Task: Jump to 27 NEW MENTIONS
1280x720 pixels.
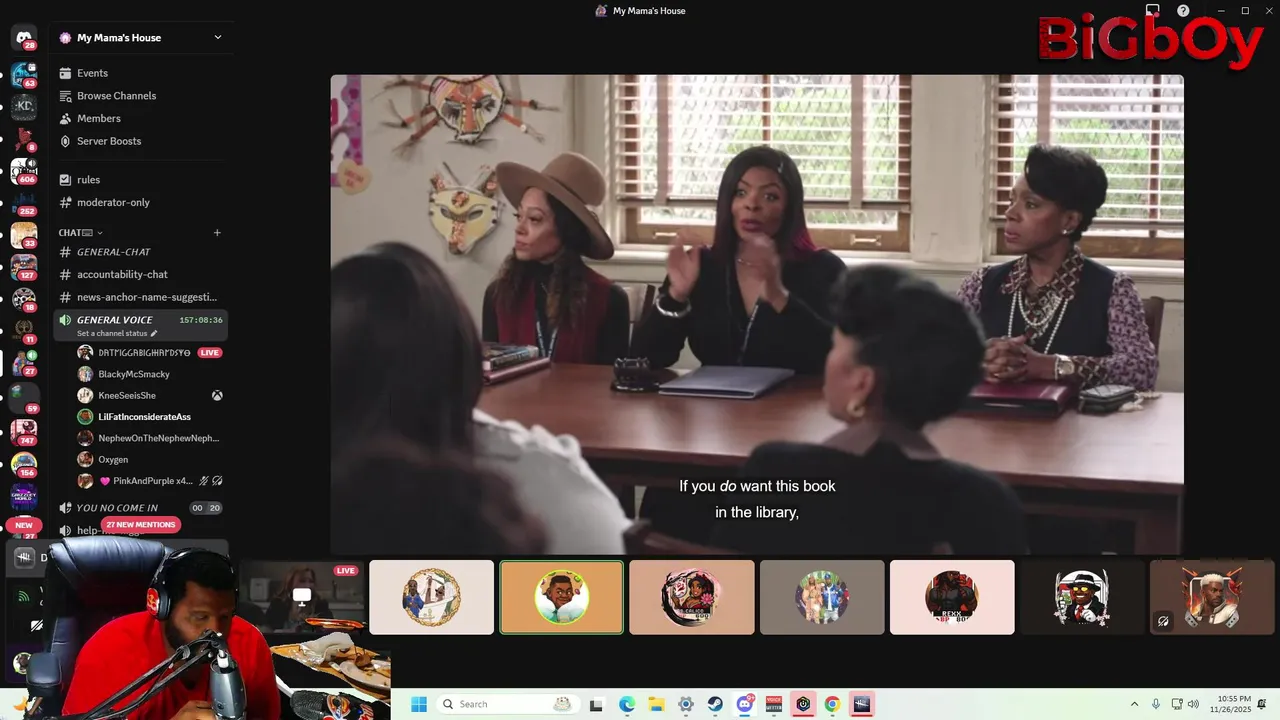Action: pyautogui.click(x=141, y=525)
